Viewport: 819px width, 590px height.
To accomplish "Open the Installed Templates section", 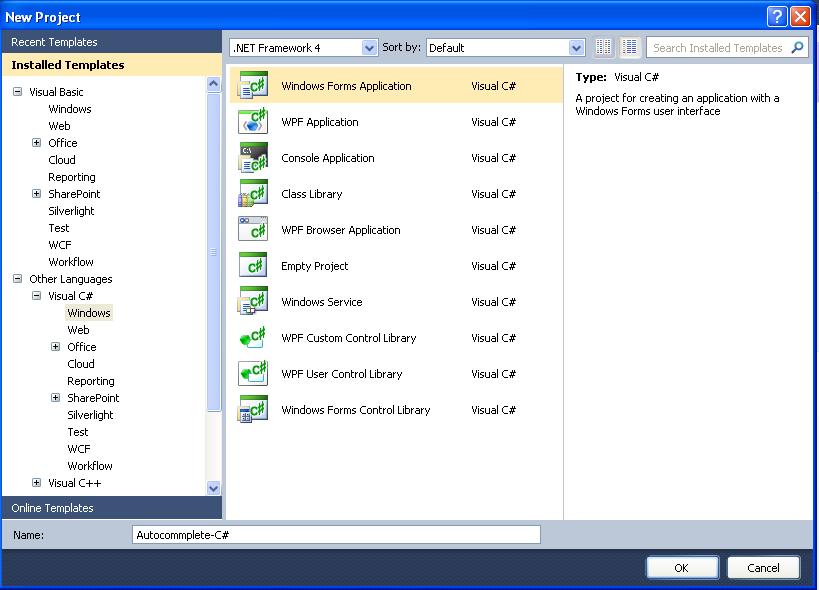I will tap(112, 65).
